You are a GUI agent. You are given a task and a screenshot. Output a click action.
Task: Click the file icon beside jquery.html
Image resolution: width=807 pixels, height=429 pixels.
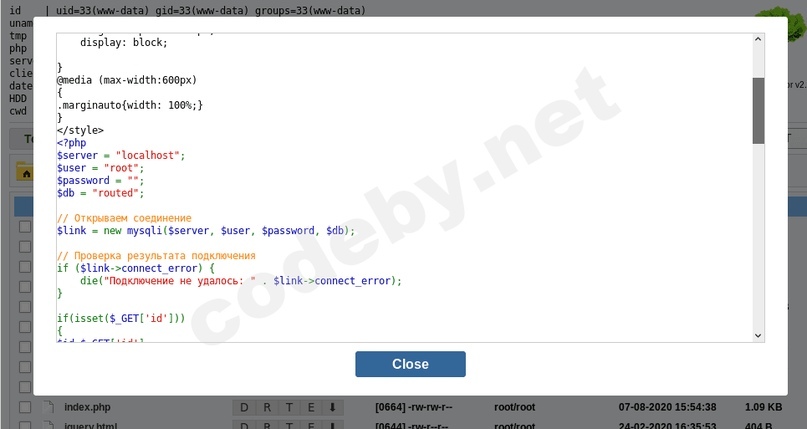coord(47,424)
